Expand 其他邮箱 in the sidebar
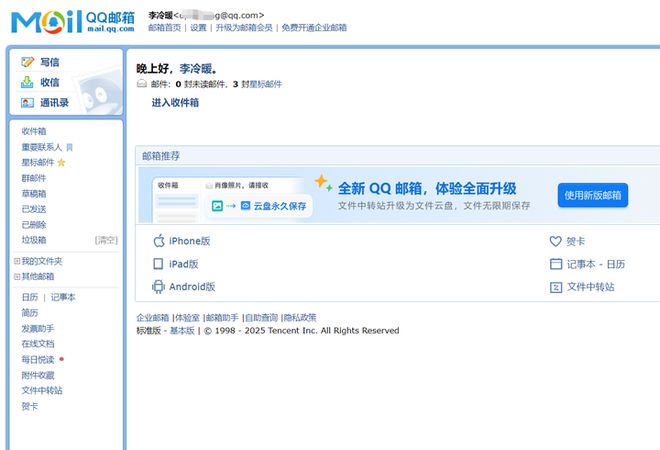This screenshot has width=660, height=450. point(16,276)
